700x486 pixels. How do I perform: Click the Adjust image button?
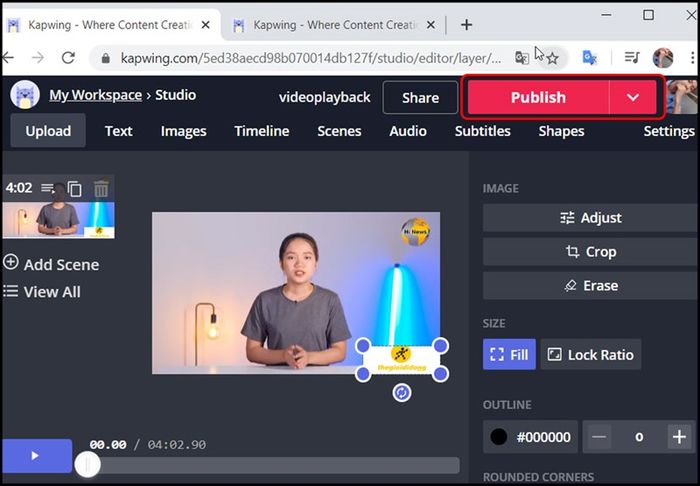pos(591,218)
